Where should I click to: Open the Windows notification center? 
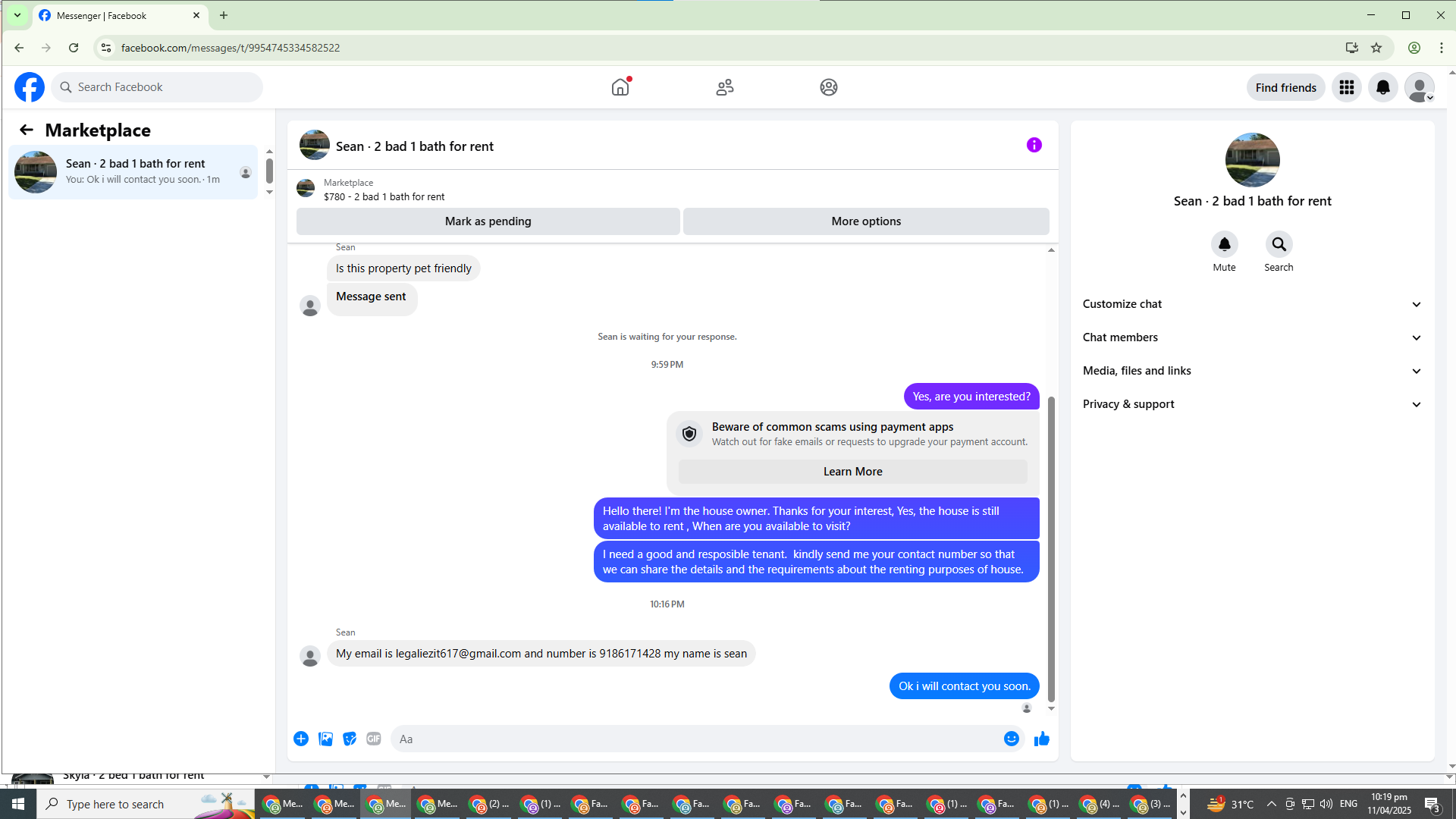(1432, 804)
